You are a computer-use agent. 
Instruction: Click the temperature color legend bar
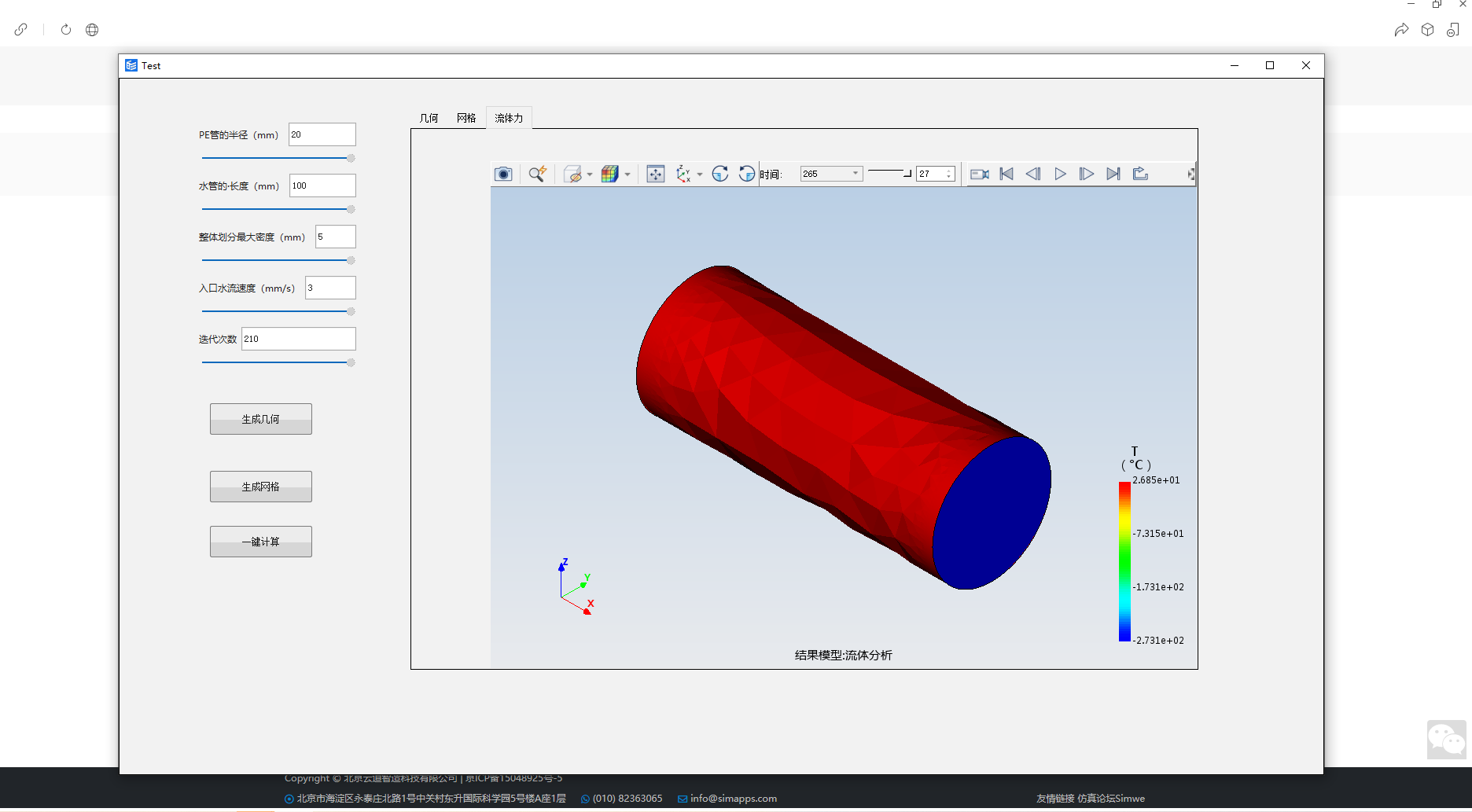(x=1124, y=561)
